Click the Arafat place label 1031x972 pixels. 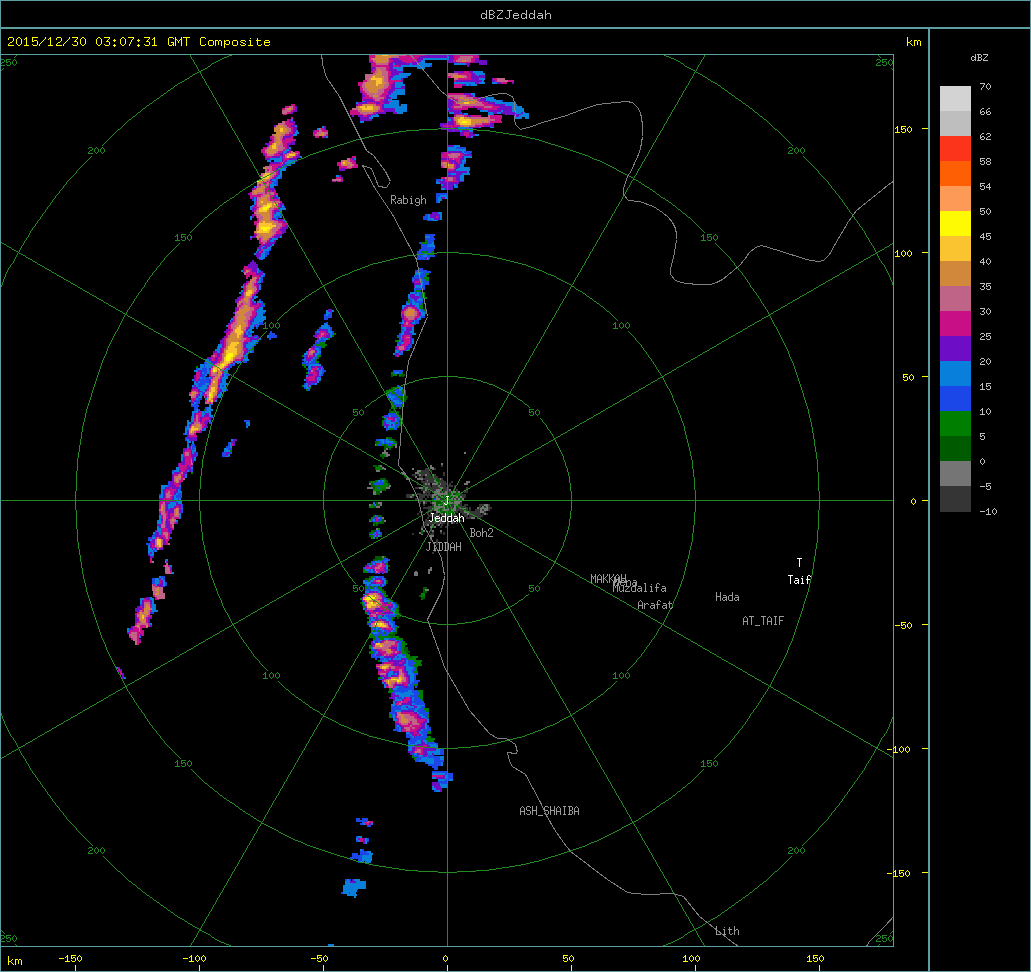655,605
